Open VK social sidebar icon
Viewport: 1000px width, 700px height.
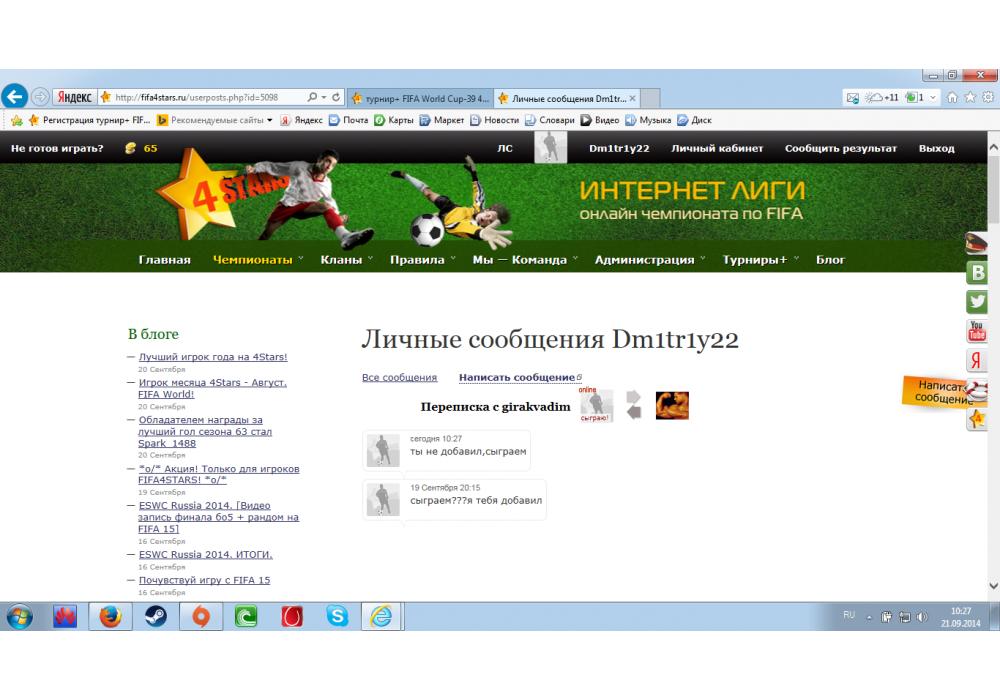977,273
